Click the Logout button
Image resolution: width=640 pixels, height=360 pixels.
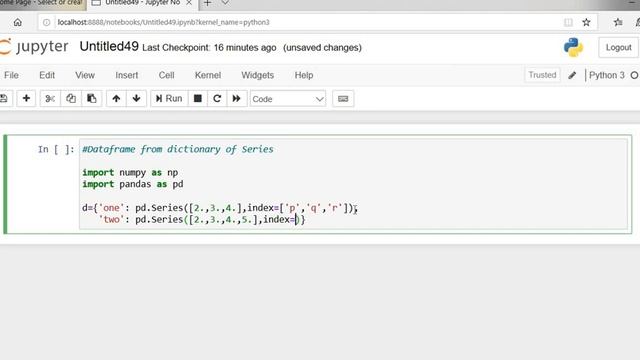point(618,47)
